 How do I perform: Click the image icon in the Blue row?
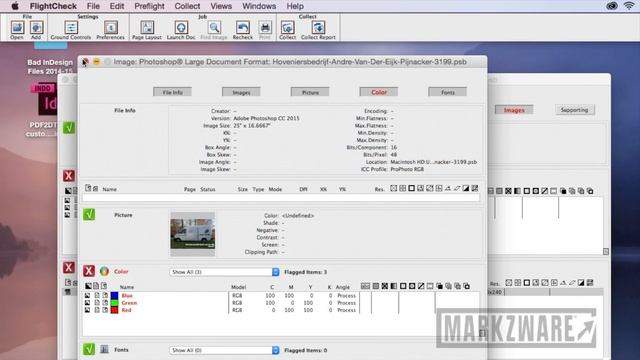tap(87, 296)
